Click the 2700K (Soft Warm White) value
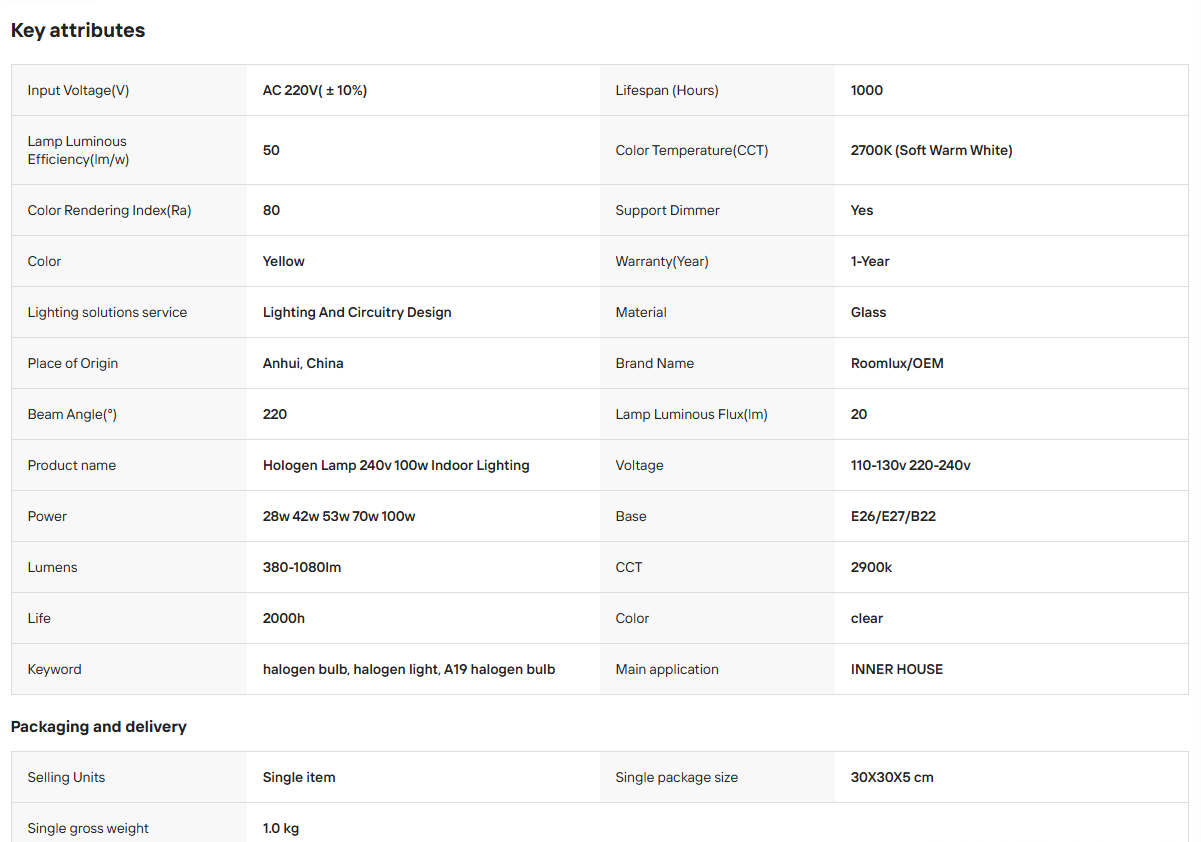Viewport: 1201px width, 842px height. (932, 150)
